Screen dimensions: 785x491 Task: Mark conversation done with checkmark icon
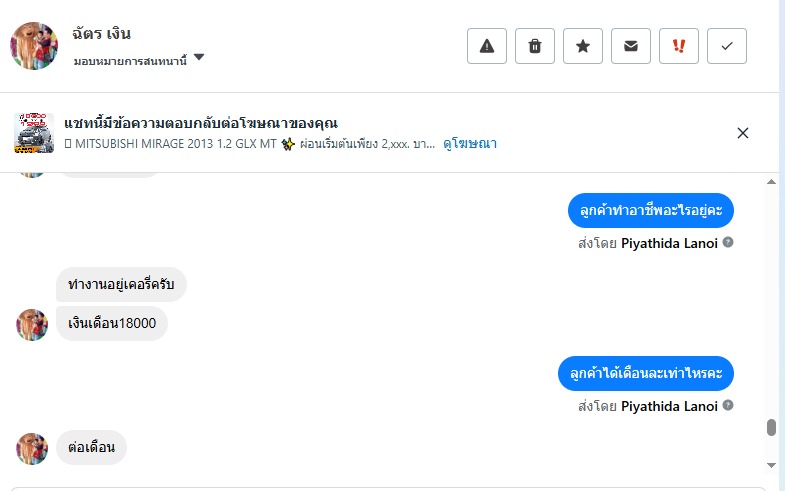(727, 46)
